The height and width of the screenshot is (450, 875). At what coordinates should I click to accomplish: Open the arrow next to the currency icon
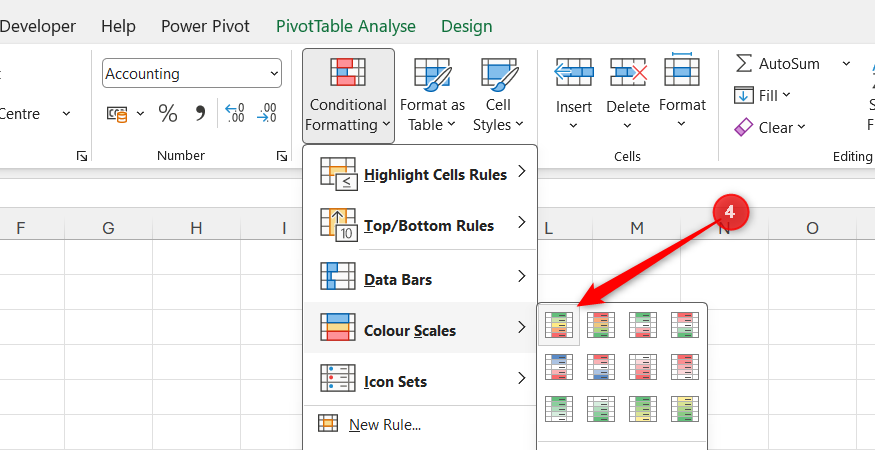tap(140, 114)
